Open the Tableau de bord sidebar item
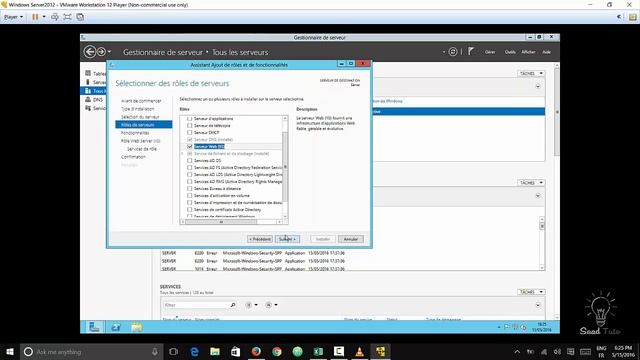This screenshot has width=640, height=360. 96,73
